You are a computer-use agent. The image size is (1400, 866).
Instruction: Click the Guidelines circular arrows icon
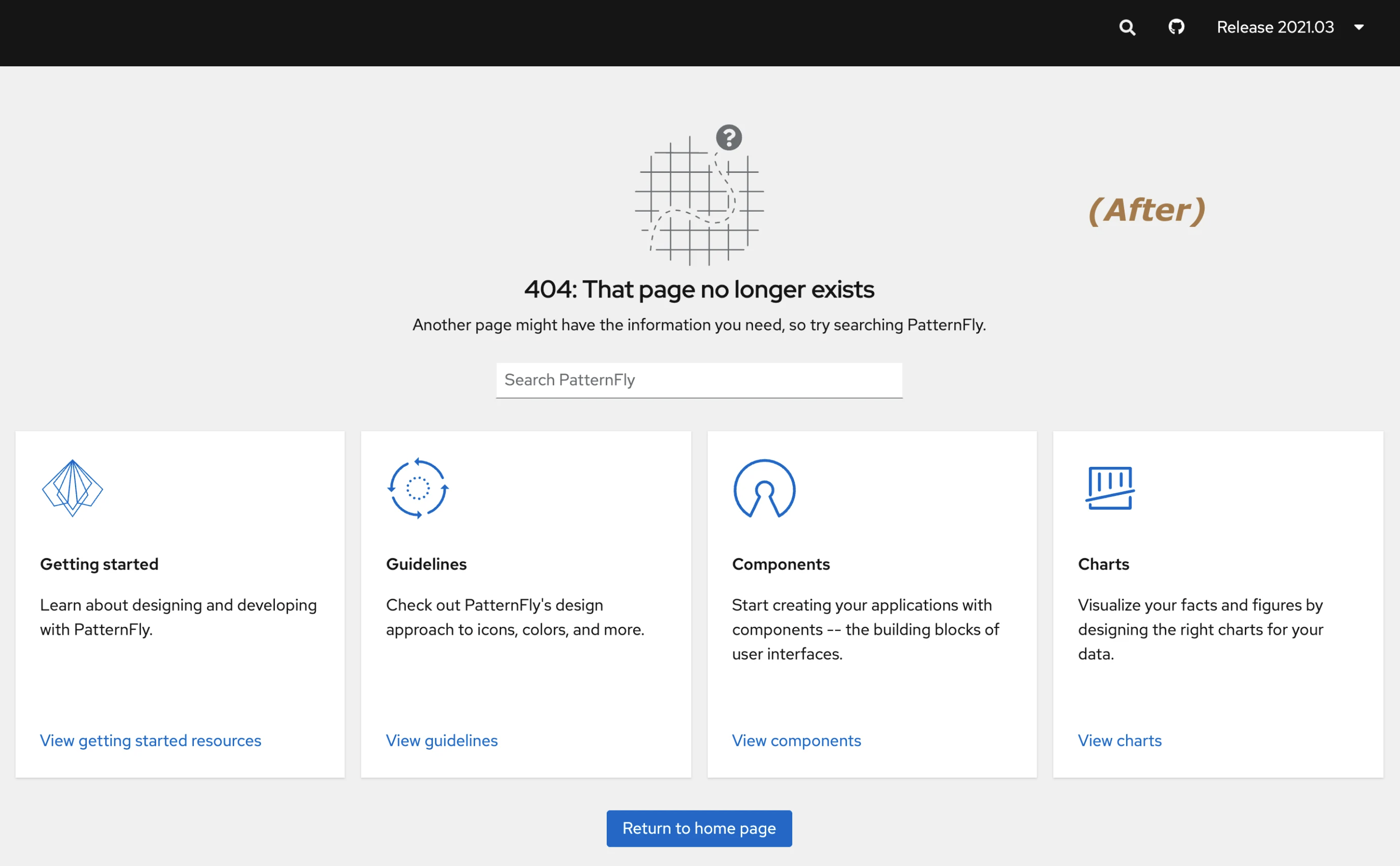pos(418,488)
